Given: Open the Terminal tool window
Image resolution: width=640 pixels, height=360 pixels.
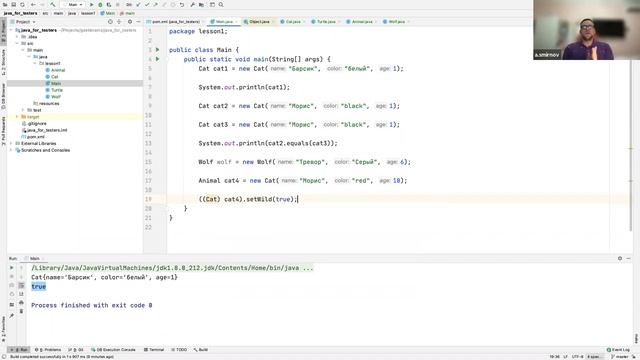Looking at the screenshot, I should coord(154,350).
